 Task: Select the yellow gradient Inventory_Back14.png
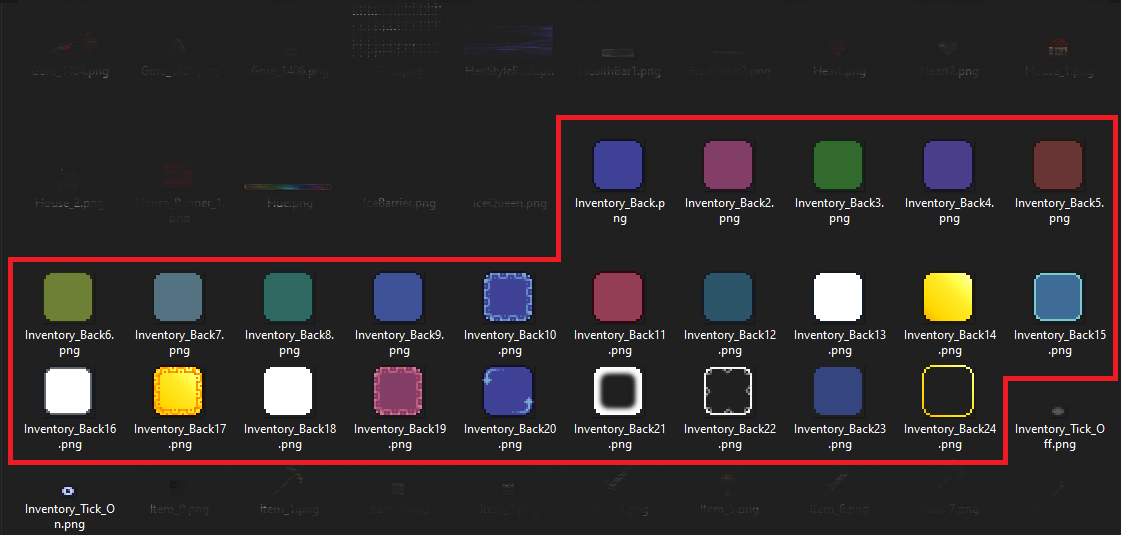[948, 297]
